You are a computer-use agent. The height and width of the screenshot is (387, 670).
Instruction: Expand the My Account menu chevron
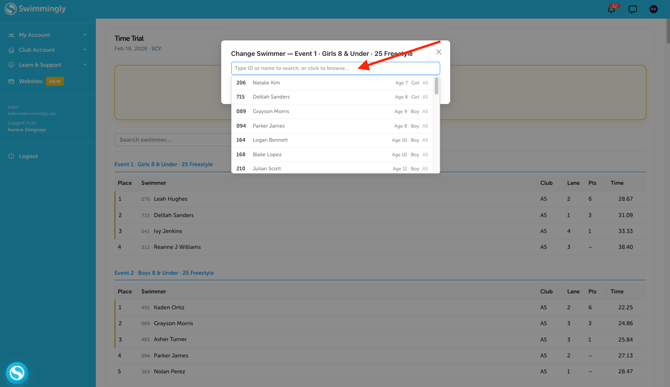[x=85, y=35]
